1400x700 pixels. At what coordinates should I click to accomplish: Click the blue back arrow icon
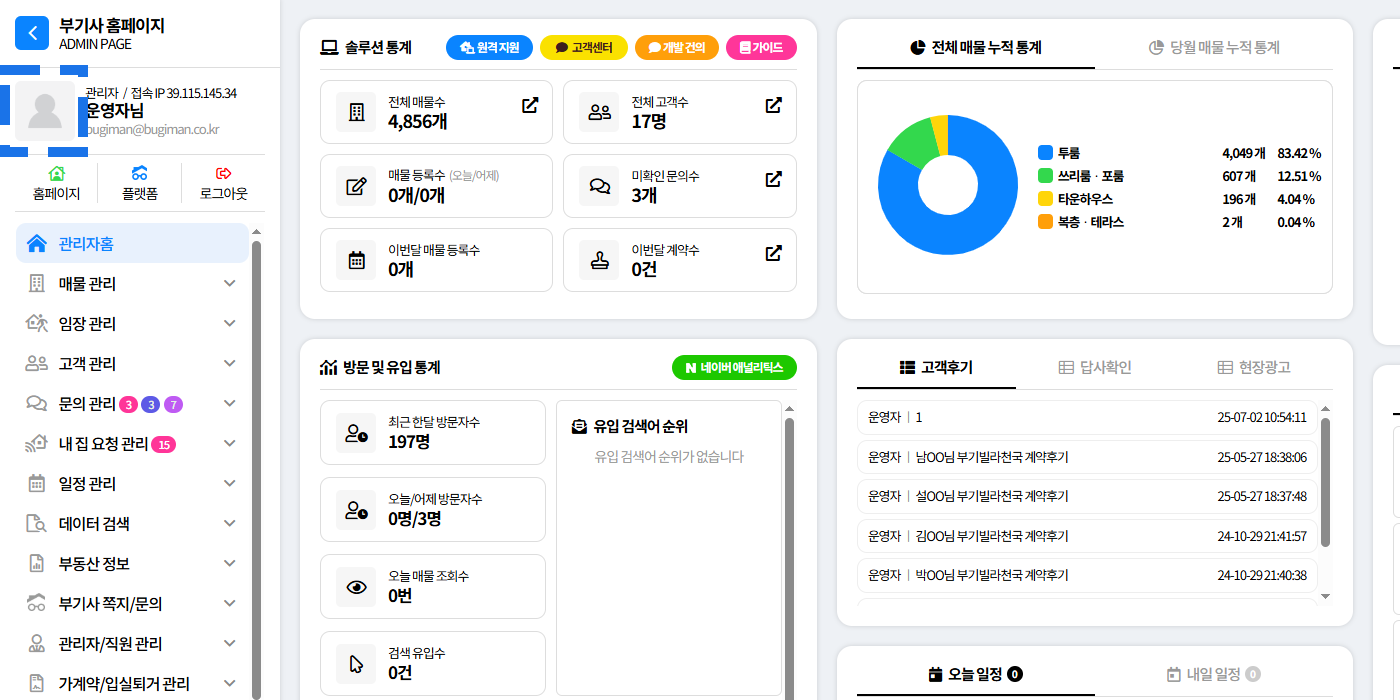[32, 33]
